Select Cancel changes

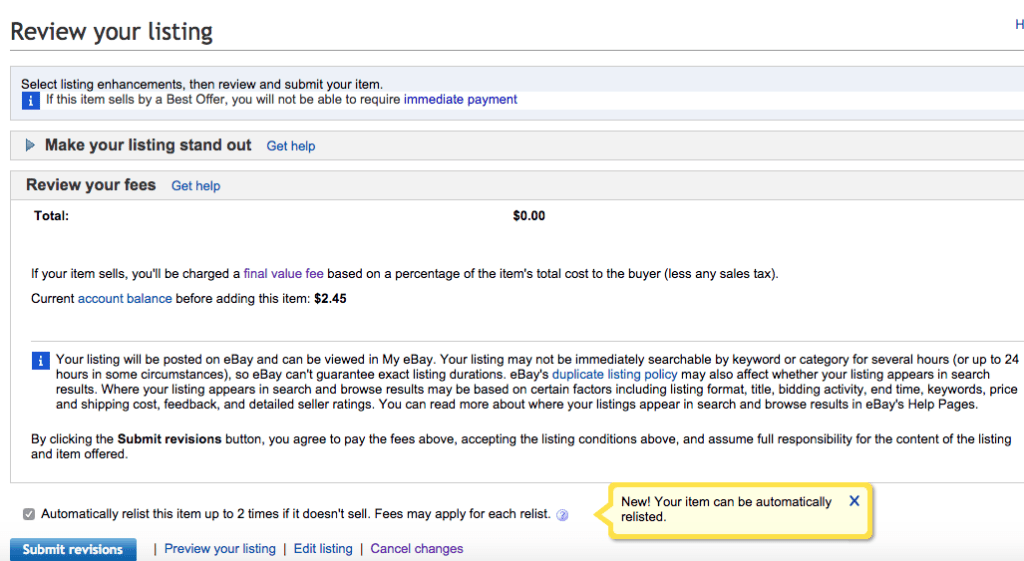point(416,549)
